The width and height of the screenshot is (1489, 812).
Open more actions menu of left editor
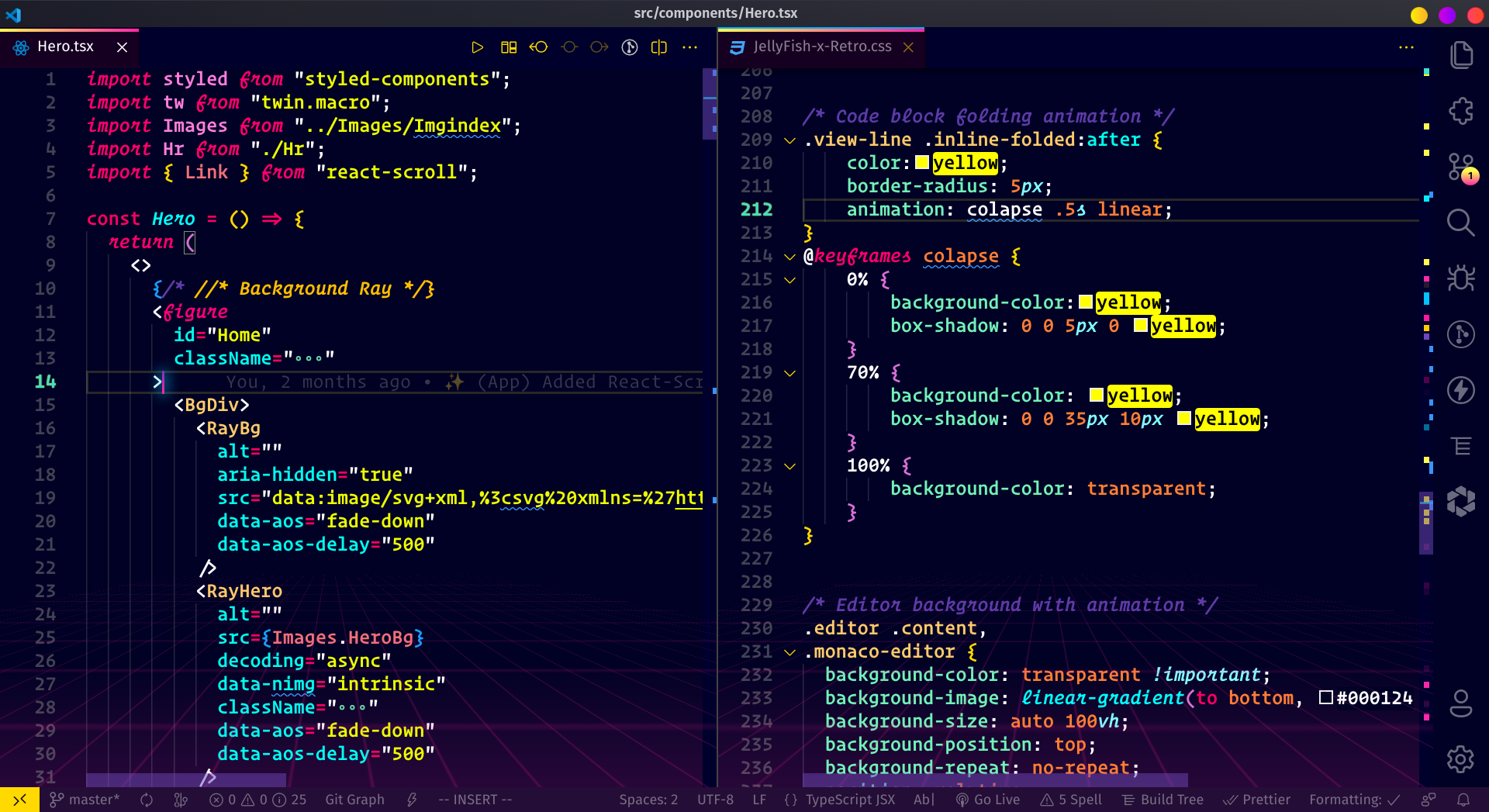(689, 47)
